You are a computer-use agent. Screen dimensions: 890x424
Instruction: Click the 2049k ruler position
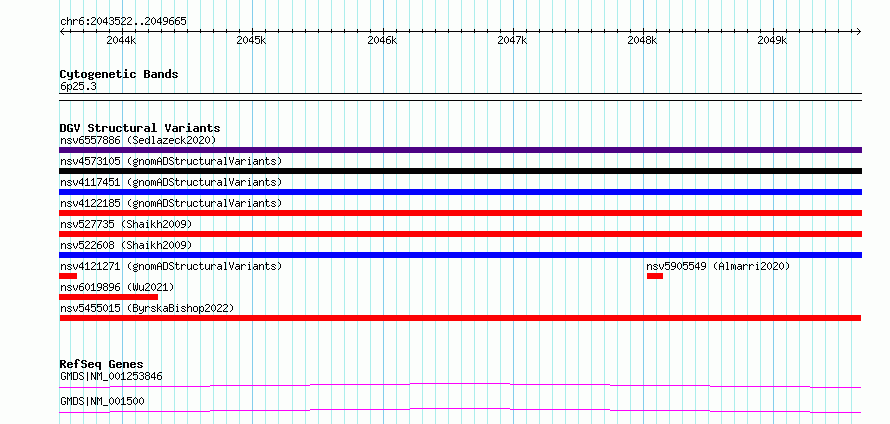[x=773, y=41]
